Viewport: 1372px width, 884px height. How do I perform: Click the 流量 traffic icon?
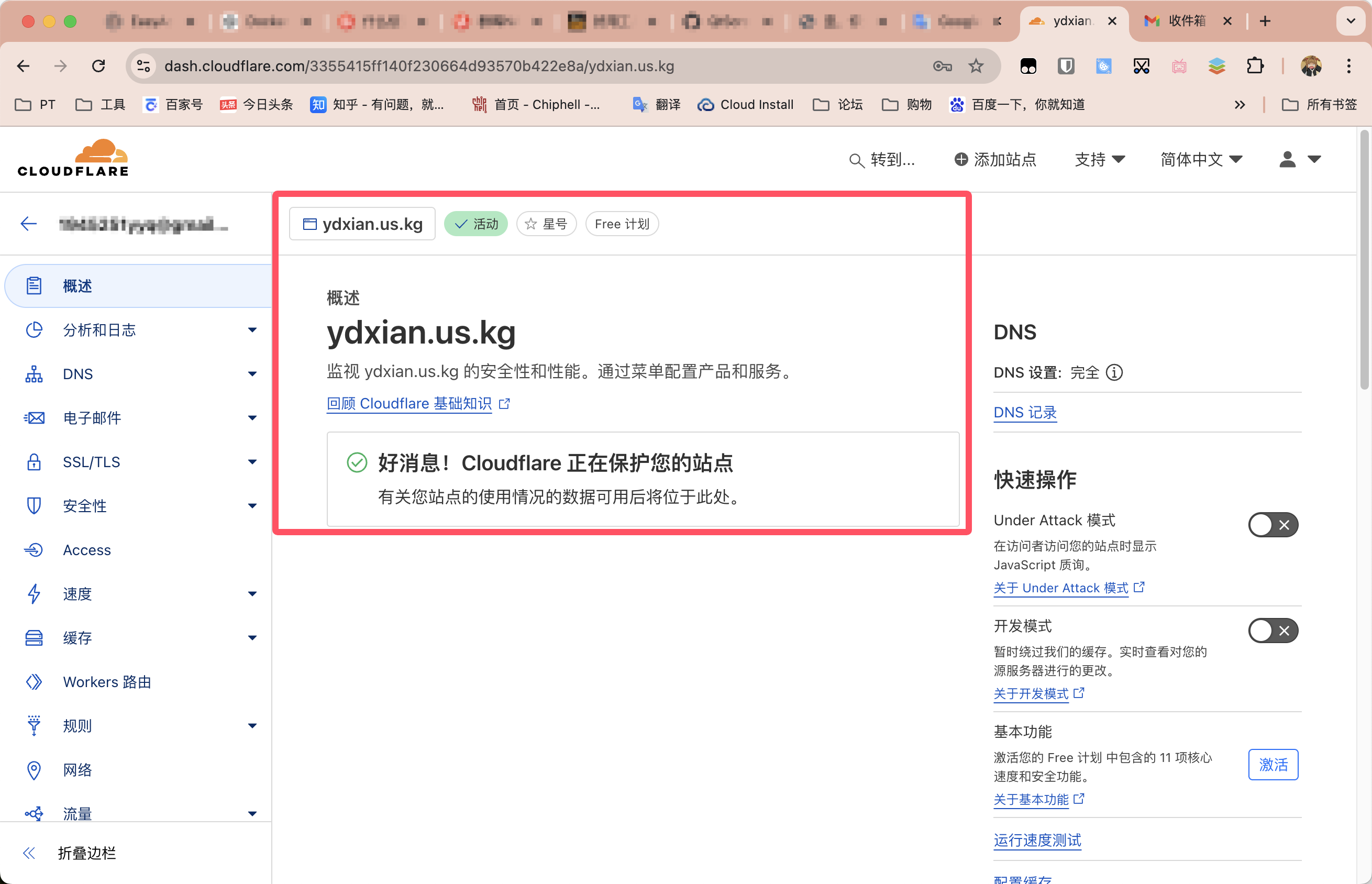click(34, 813)
